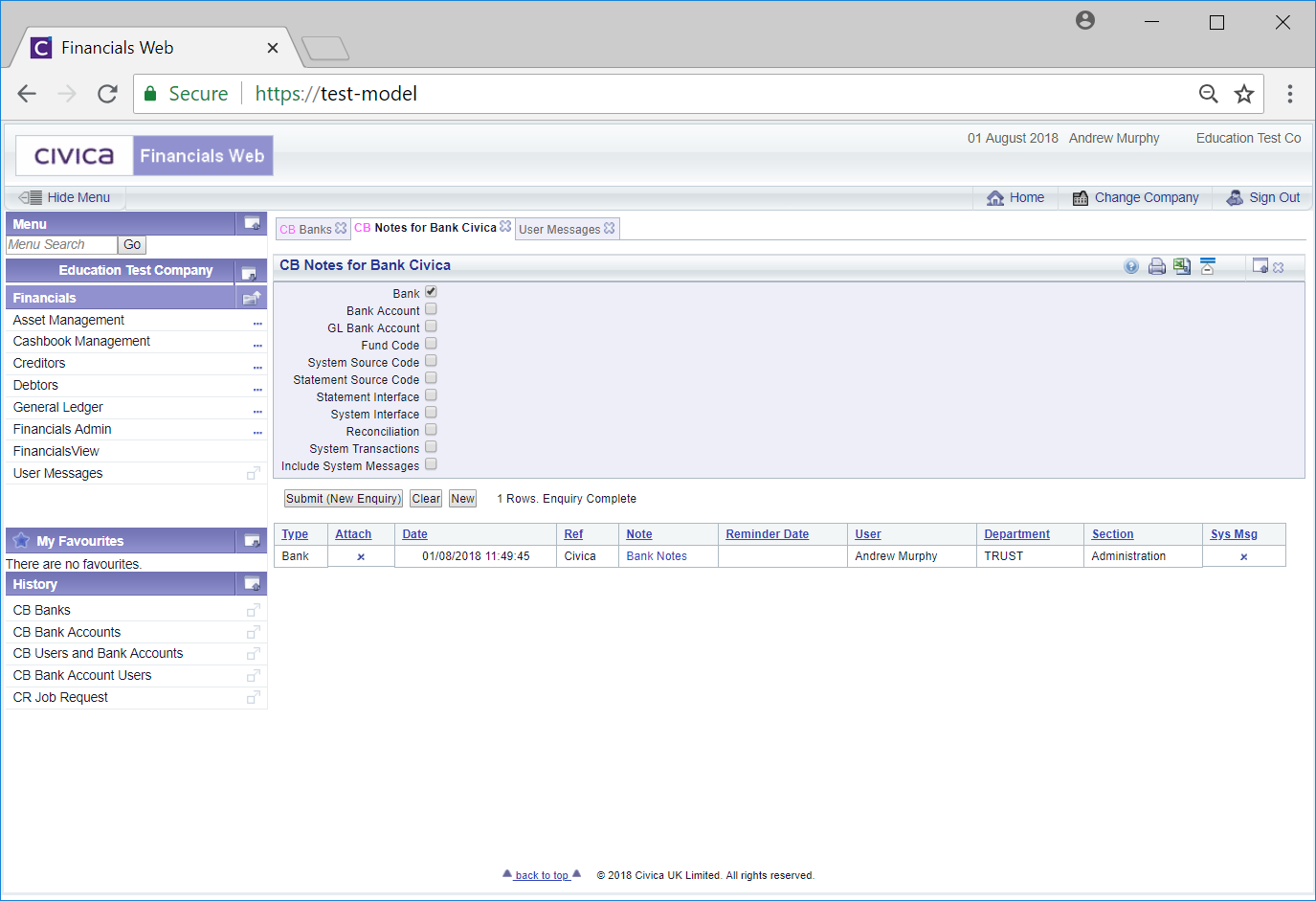Viewport: 1316px width, 901px height.
Task: Enable Include System Messages checkbox
Action: [431, 464]
